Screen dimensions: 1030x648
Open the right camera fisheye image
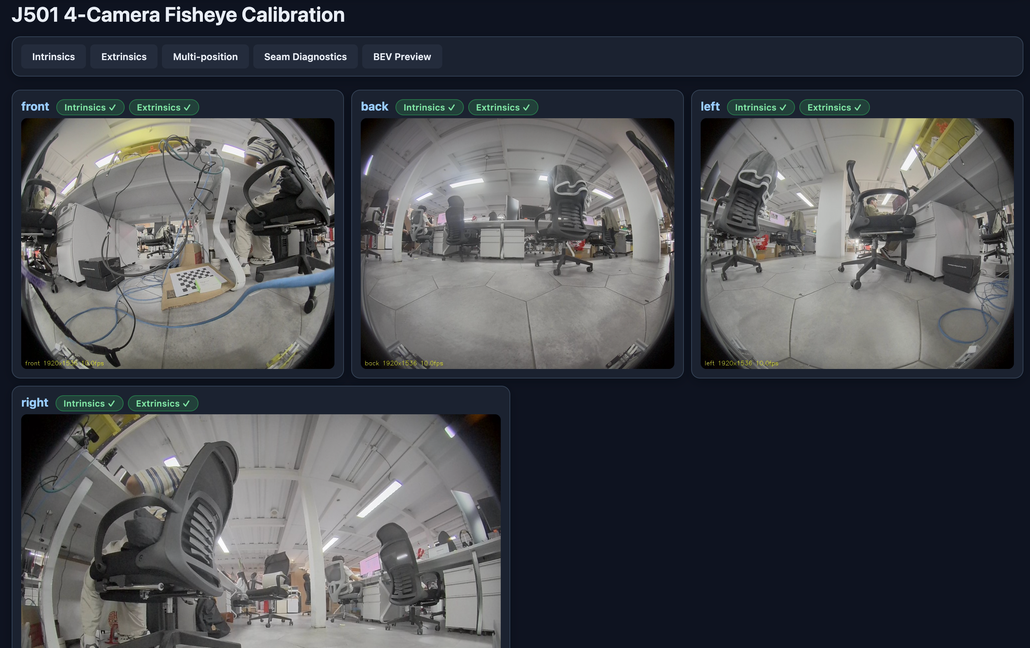tap(261, 531)
